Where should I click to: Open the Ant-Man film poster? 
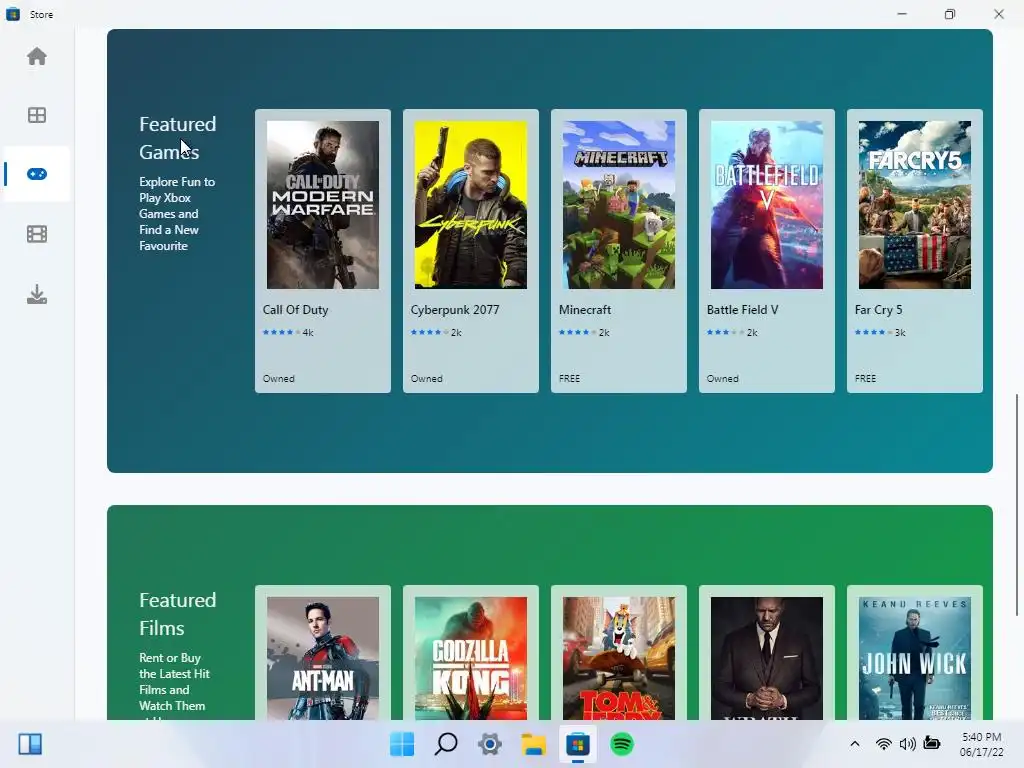[323, 658]
